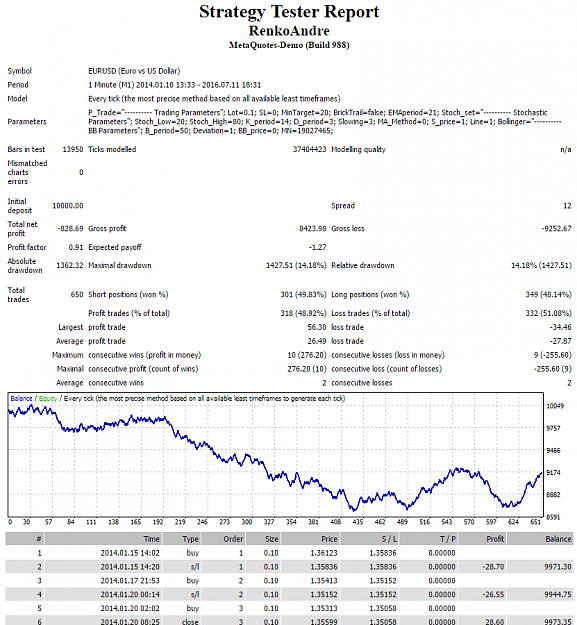Click the "Price" column header in the trades table
Viewport: 577px width, 625px height.
tap(329, 539)
